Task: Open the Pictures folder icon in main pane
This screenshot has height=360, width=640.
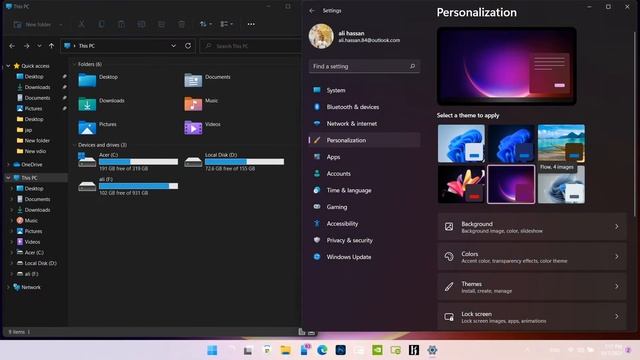Action: click(x=87, y=127)
